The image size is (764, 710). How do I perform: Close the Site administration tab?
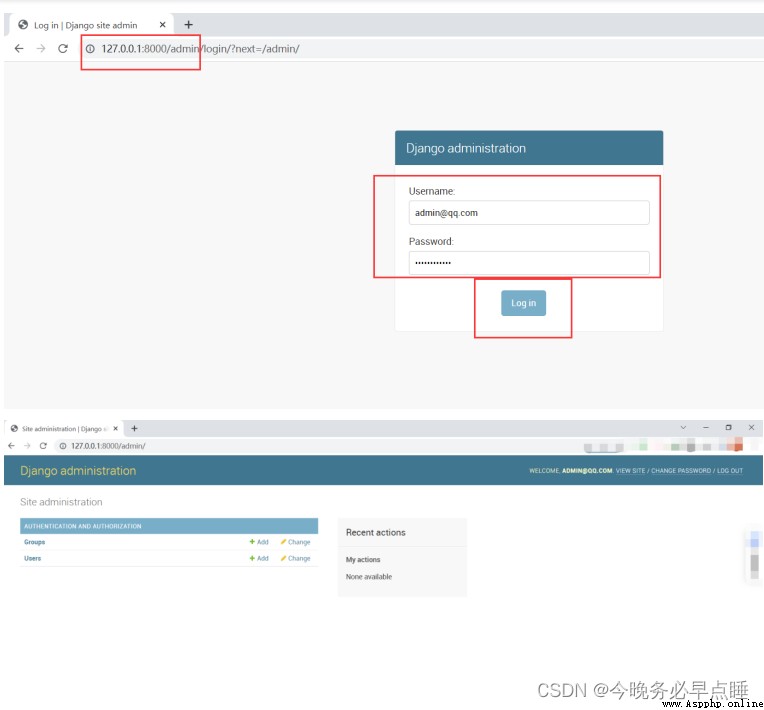[115, 429]
